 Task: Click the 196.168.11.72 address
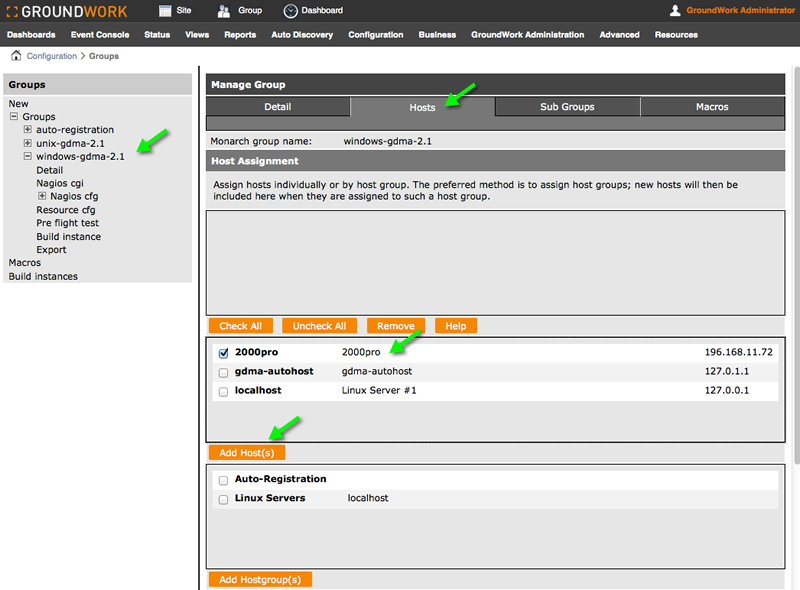click(x=739, y=352)
